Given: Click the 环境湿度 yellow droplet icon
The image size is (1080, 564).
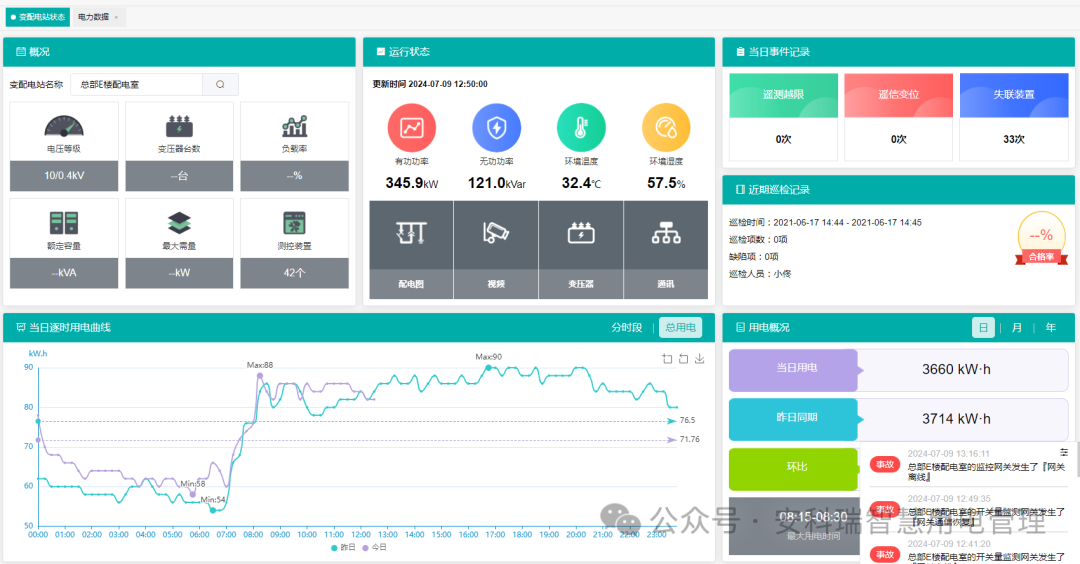Looking at the screenshot, I should pyautogui.click(x=666, y=127).
